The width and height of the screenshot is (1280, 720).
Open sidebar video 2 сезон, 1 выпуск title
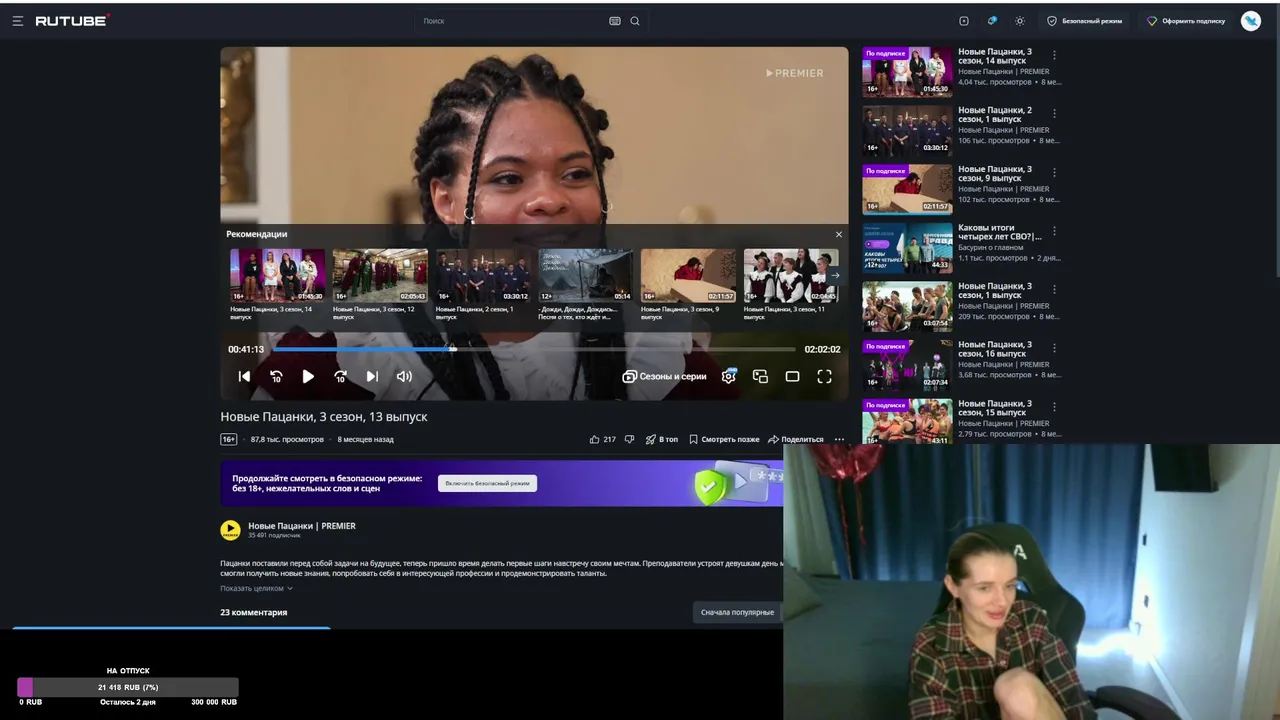pos(995,115)
